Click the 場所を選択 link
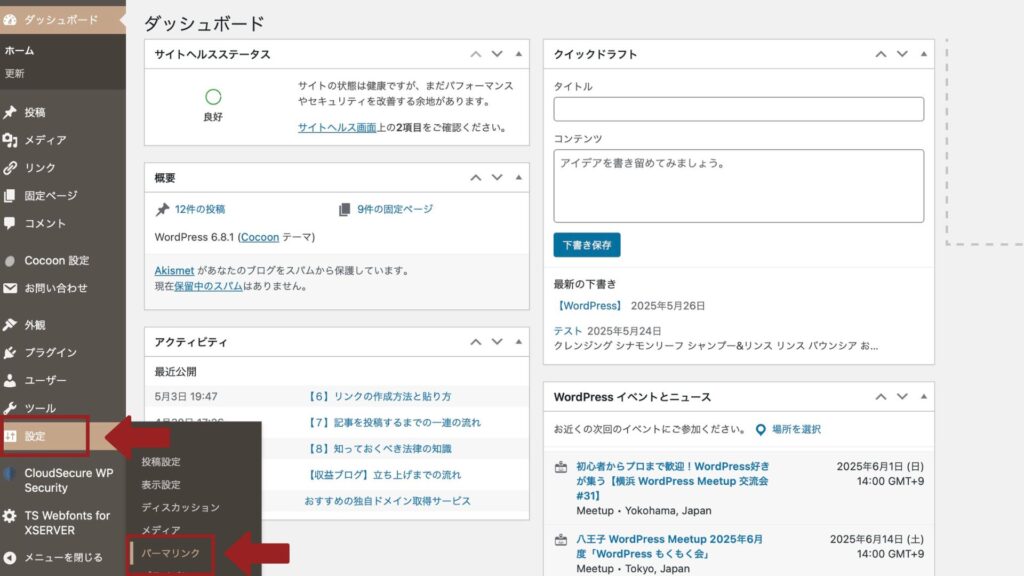 coord(796,430)
